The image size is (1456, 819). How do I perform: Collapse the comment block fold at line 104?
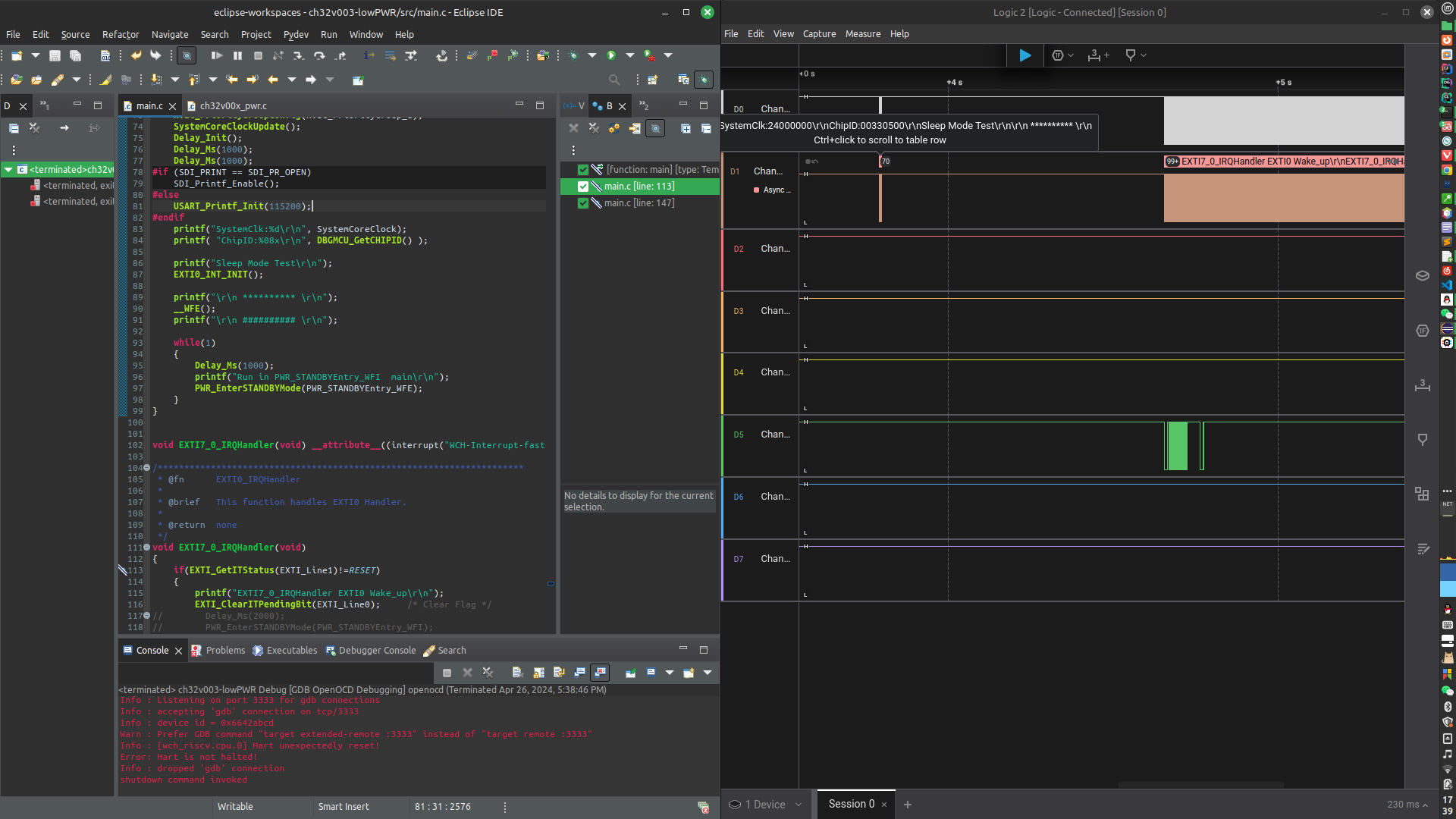tap(147, 468)
